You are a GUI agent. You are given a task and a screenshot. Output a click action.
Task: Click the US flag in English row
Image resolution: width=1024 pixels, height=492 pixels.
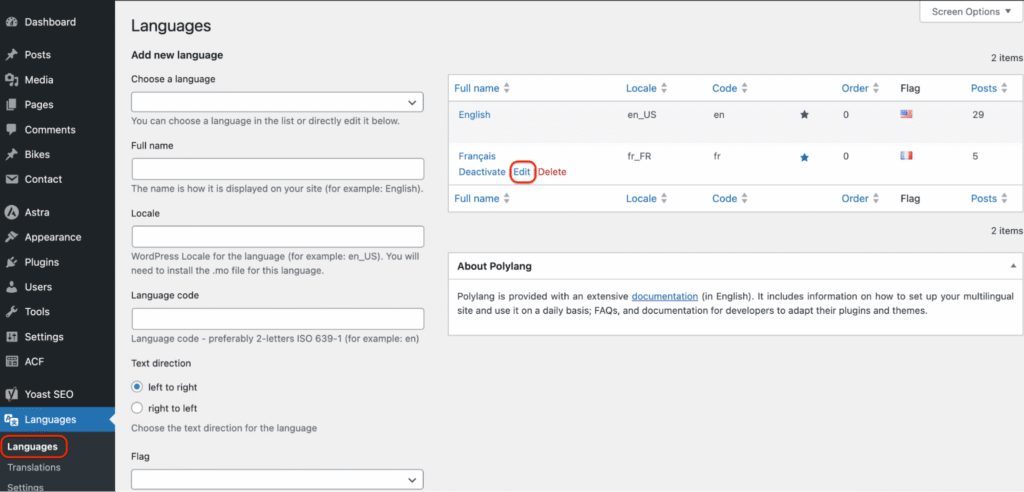tap(906, 114)
